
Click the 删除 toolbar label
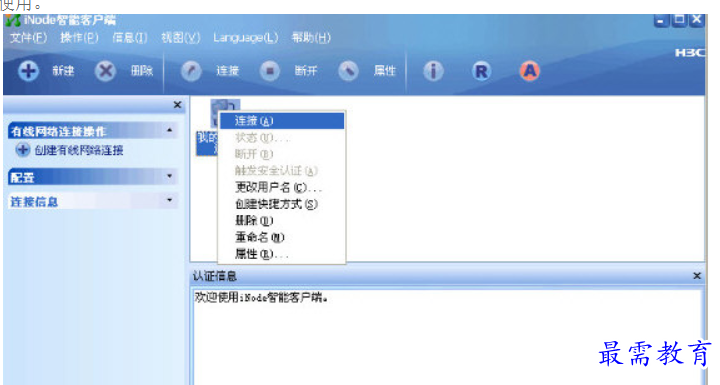pyautogui.click(x=142, y=71)
